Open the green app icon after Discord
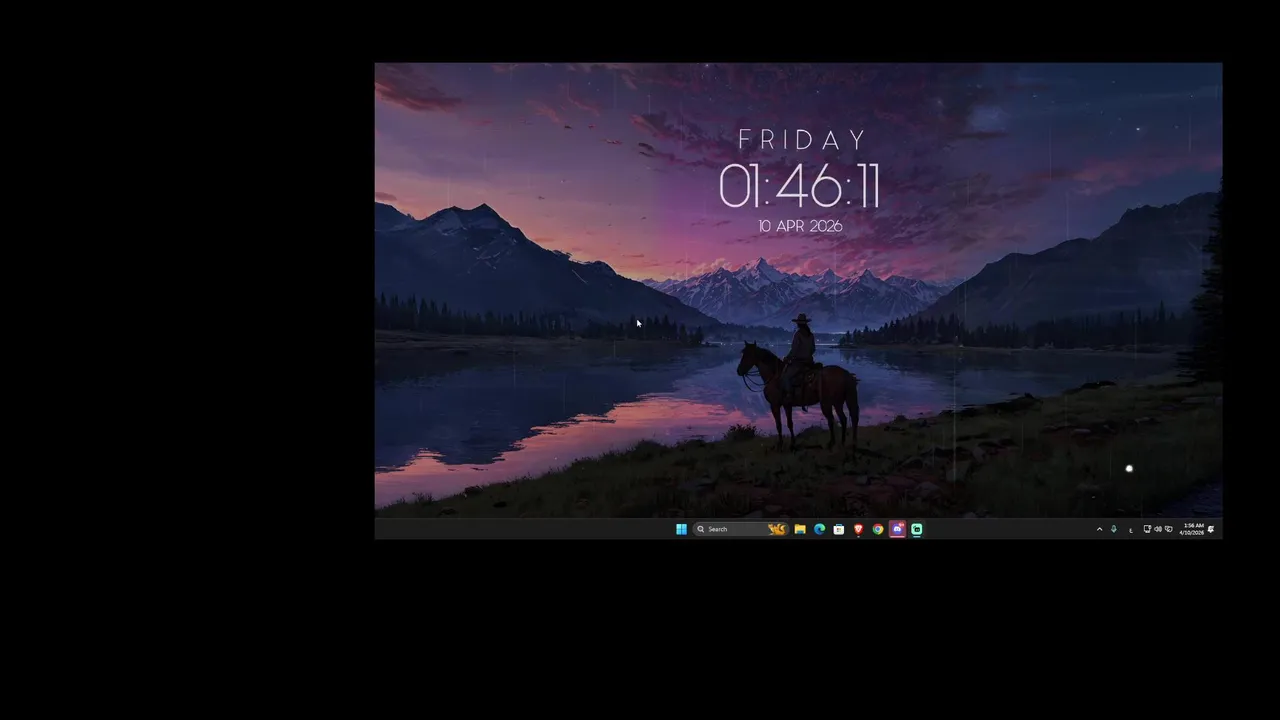The height and width of the screenshot is (720, 1280). click(x=916, y=529)
